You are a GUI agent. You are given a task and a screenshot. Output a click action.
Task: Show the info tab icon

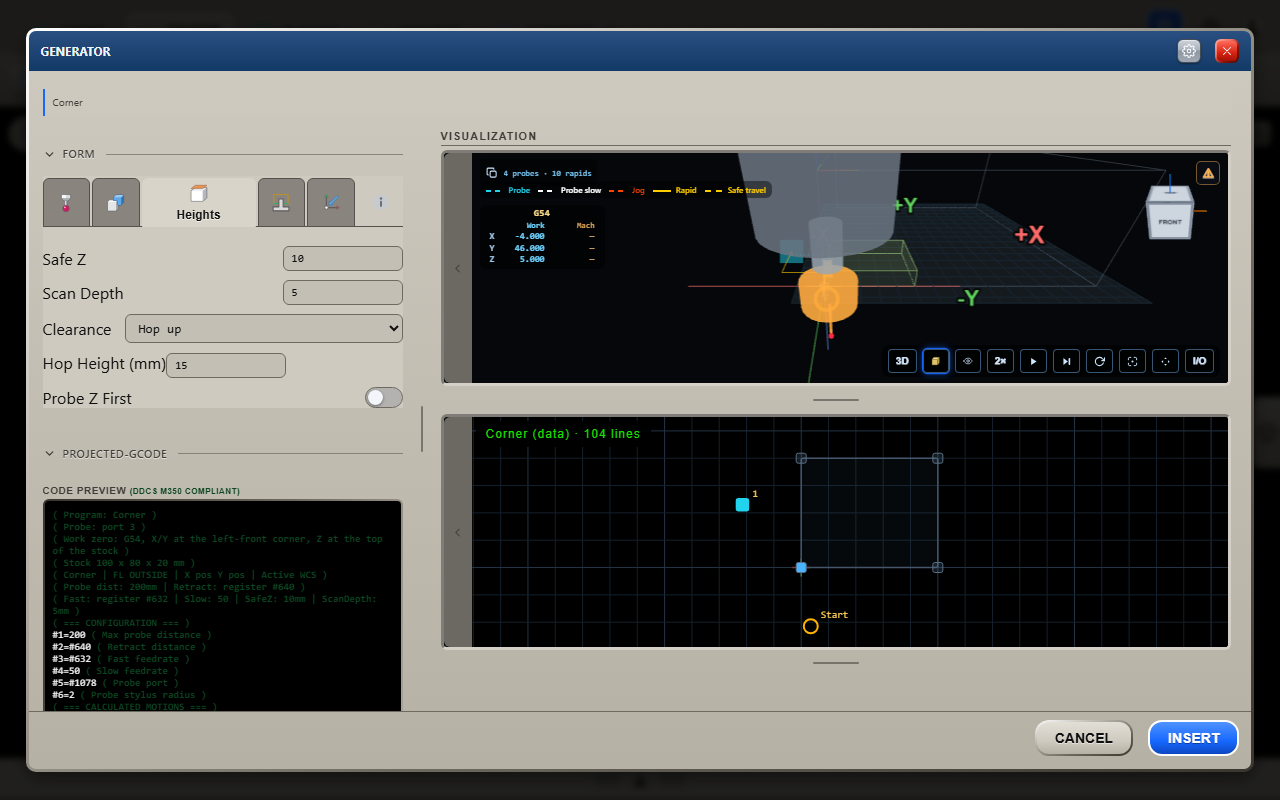click(380, 202)
